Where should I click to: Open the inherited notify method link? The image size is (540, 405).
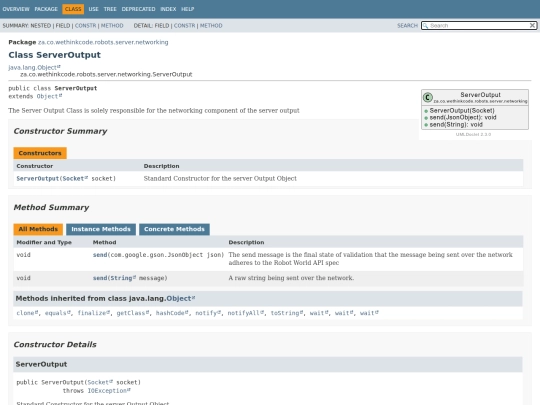(x=208, y=313)
